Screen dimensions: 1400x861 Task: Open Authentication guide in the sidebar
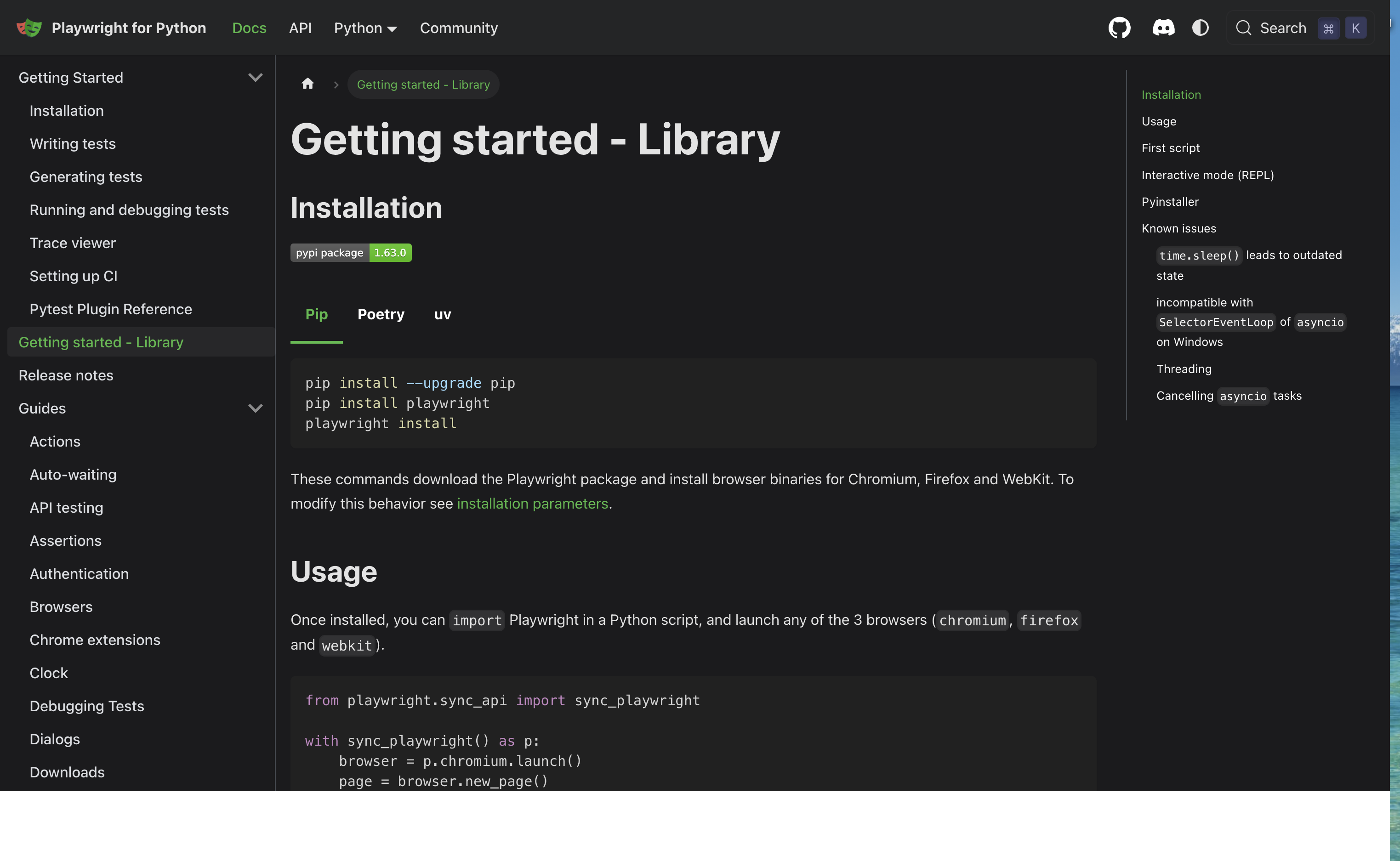click(x=79, y=573)
